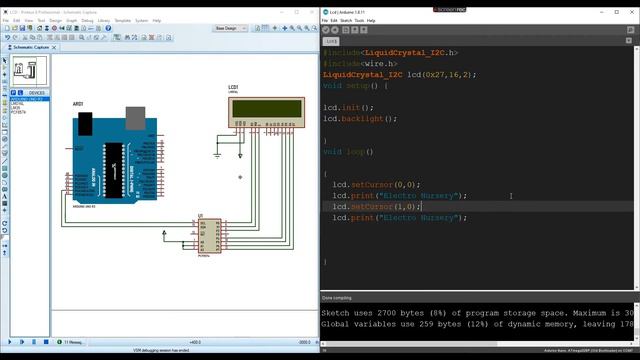Open Proteus Library menu

104,20
